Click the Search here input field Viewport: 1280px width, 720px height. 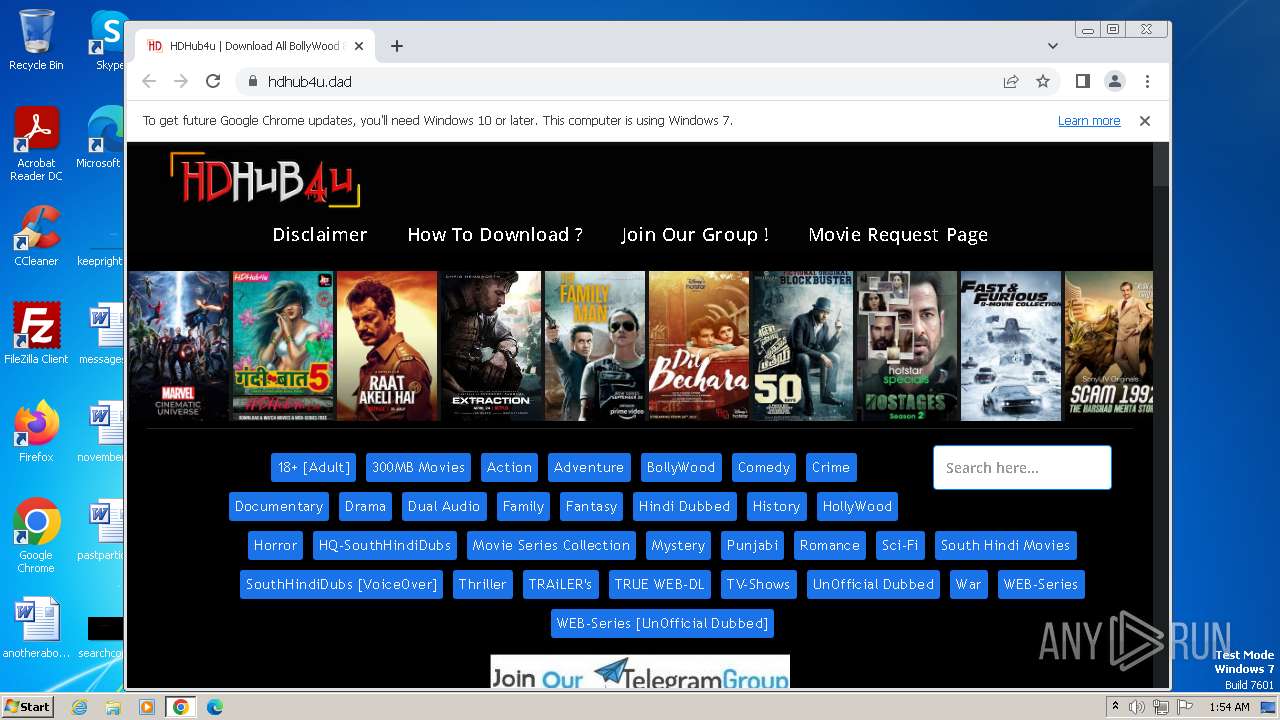click(x=1022, y=468)
